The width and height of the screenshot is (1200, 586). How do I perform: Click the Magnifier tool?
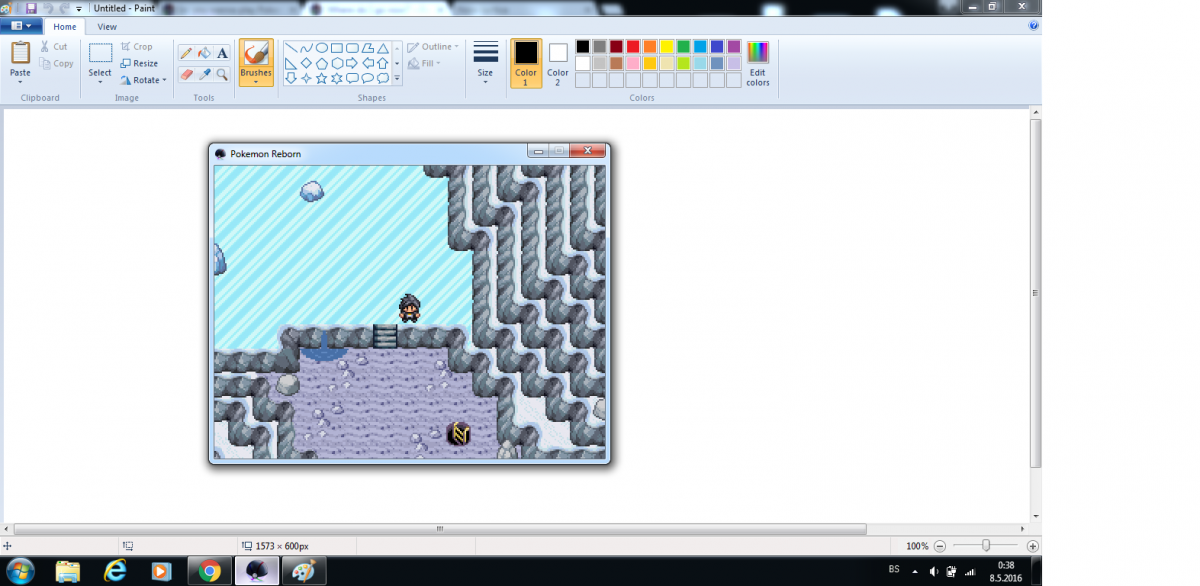coord(222,74)
